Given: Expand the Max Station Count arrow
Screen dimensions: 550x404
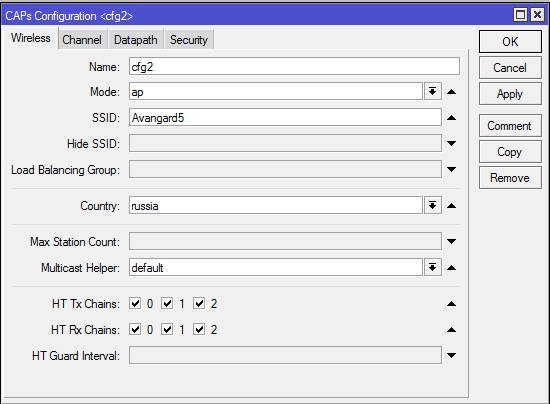Looking at the screenshot, I should [x=451, y=241].
